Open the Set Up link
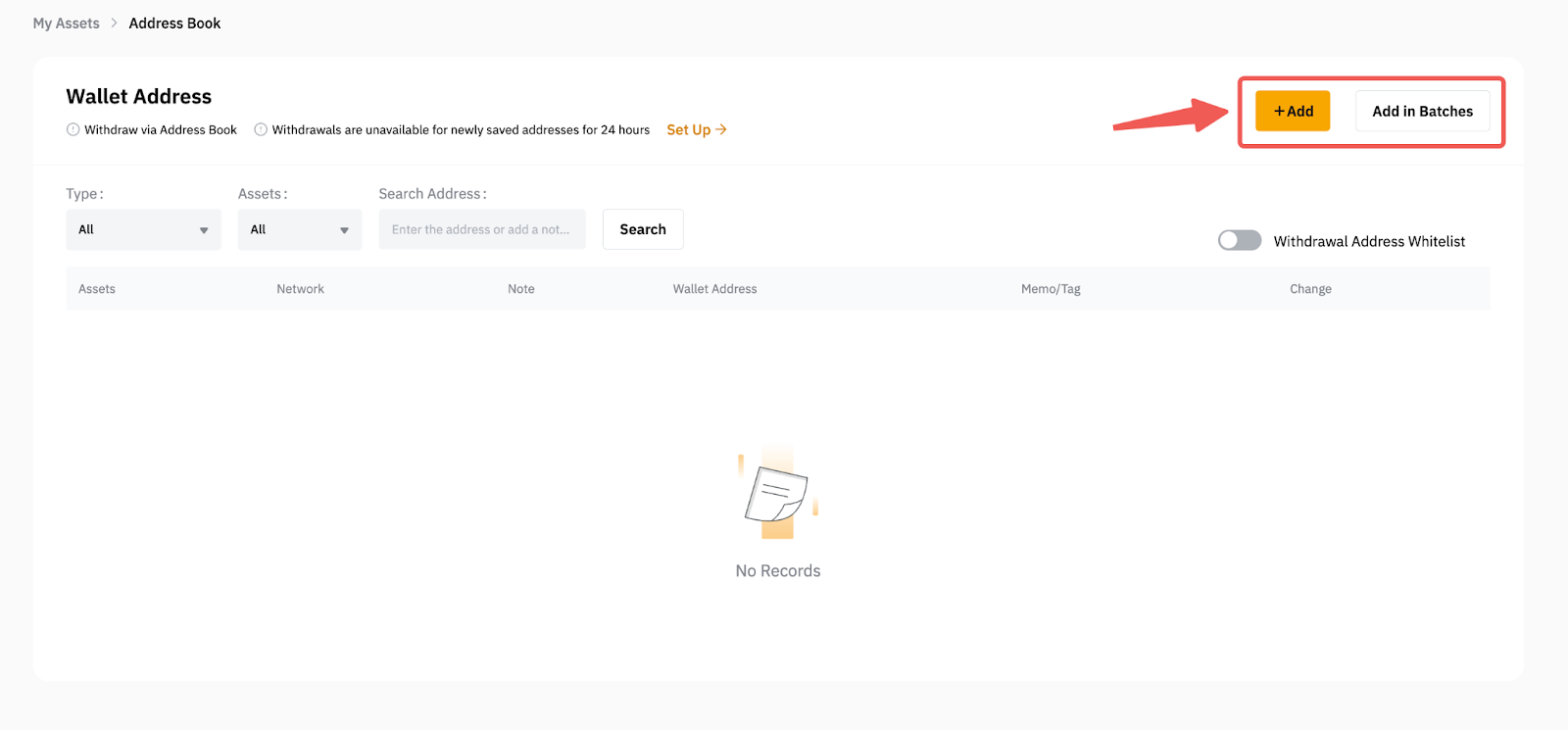 click(688, 129)
